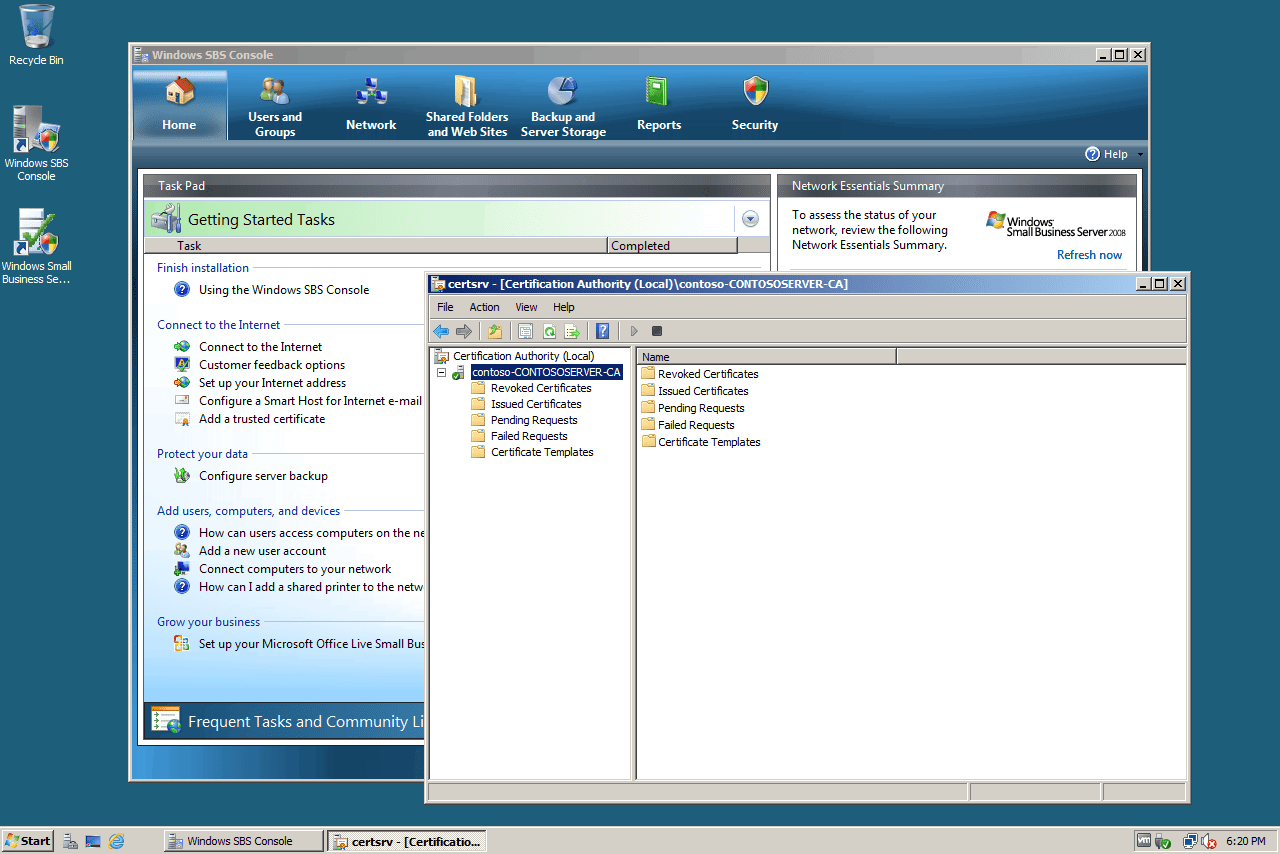Click the Stop service square icon
Screen dimensions: 1280x854
[657, 331]
